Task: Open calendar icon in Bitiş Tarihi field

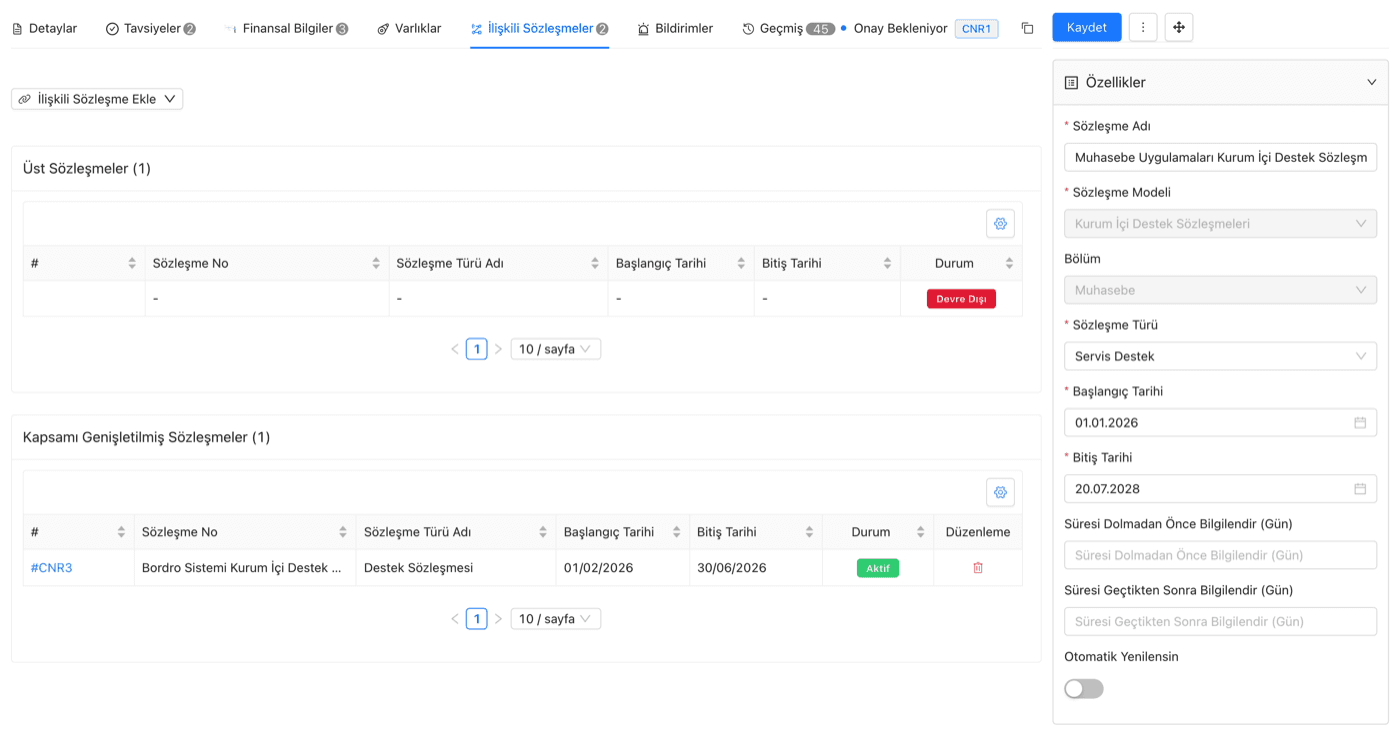Action: (1360, 489)
